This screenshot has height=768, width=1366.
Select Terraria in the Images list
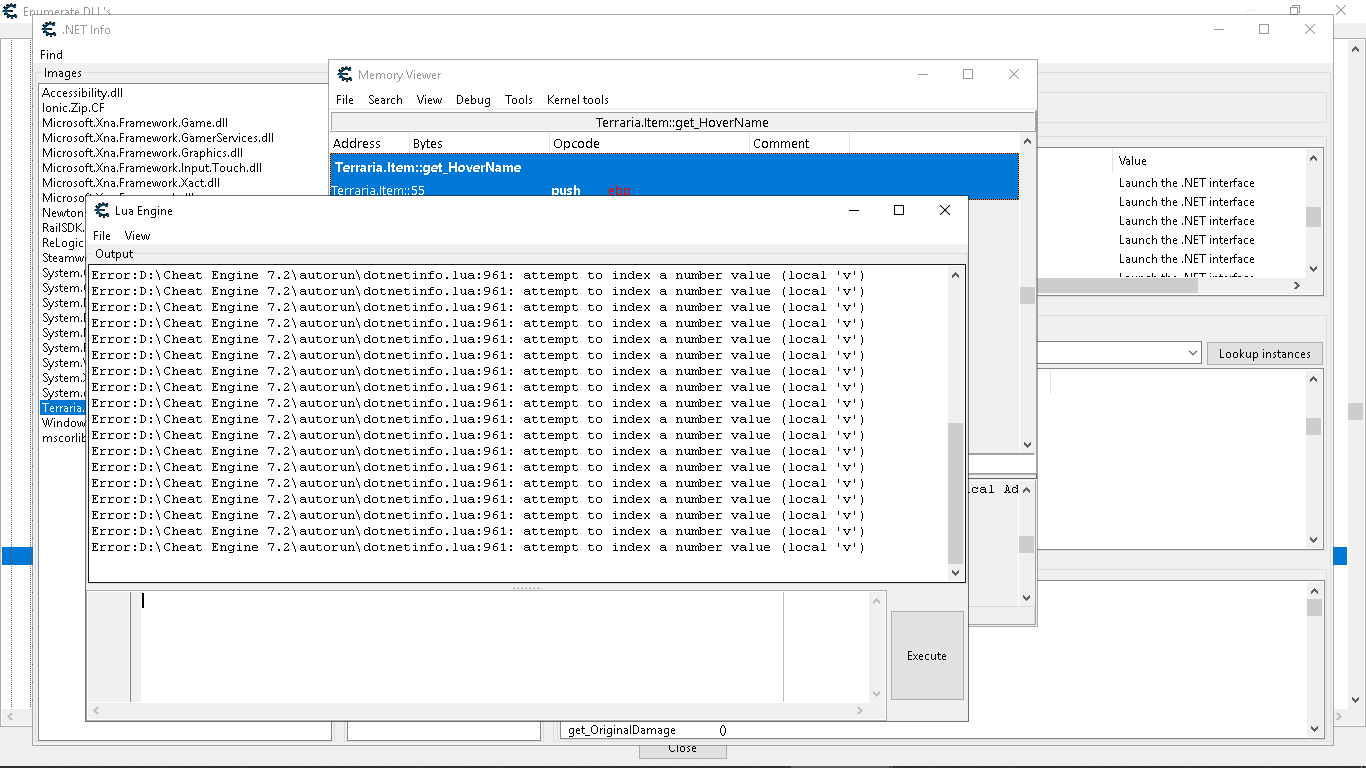click(x=62, y=407)
